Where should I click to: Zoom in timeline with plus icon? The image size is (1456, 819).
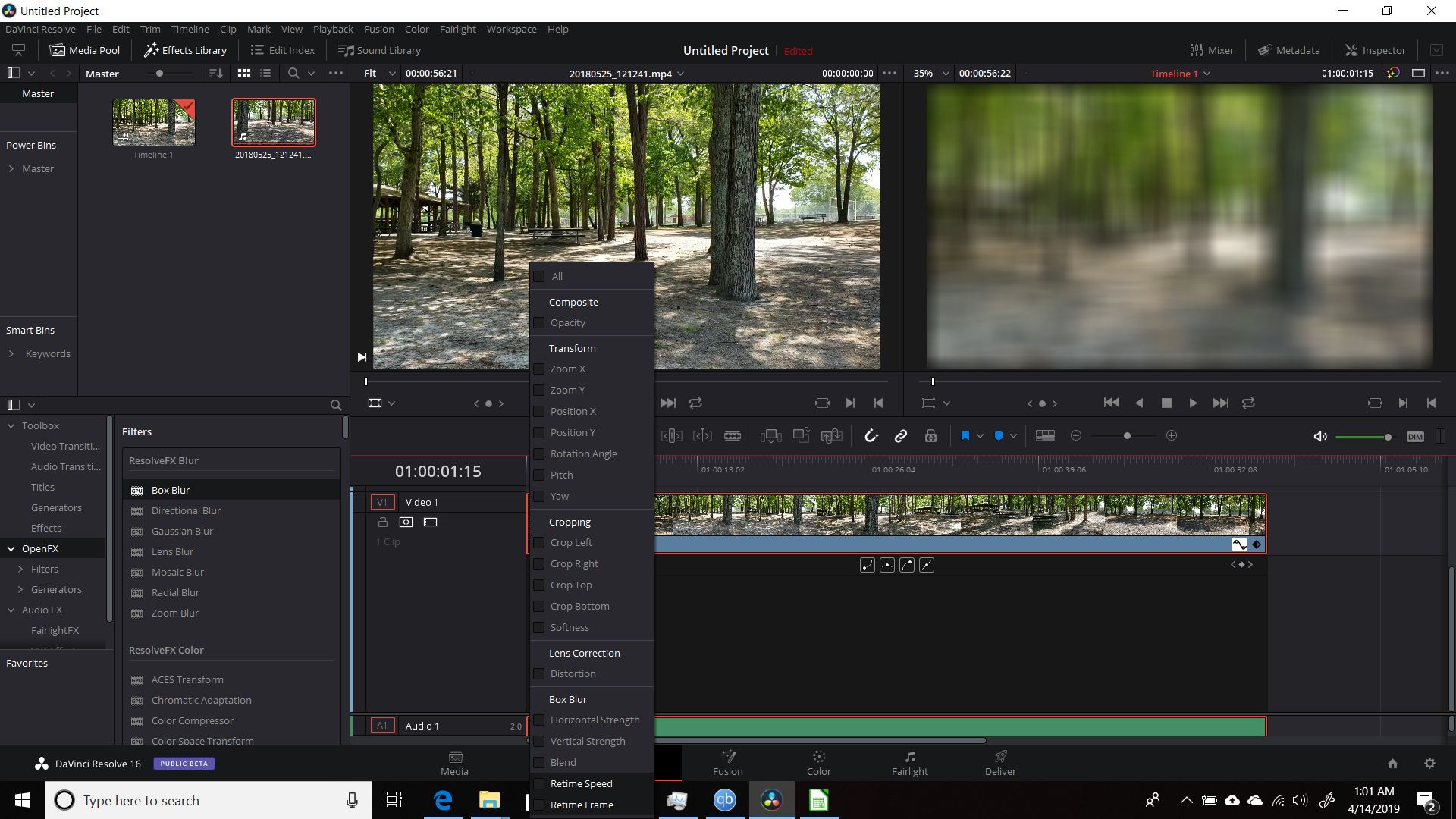1172,435
